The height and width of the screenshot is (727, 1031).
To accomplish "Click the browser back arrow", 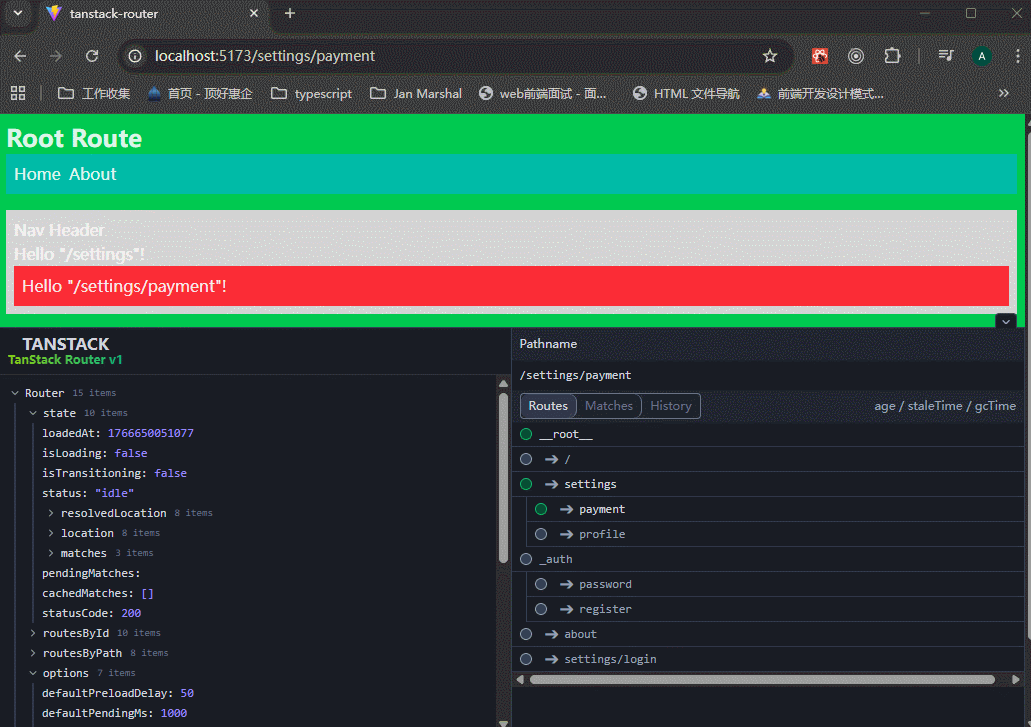I will click(x=21, y=56).
